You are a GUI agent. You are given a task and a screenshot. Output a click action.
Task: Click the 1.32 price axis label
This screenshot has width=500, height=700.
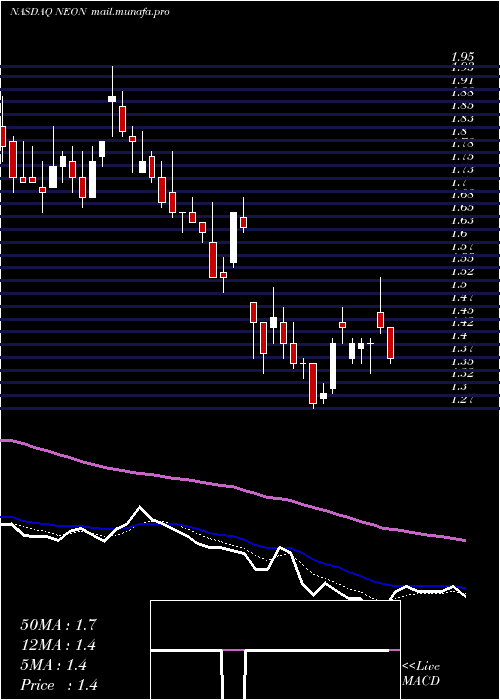click(x=462, y=374)
